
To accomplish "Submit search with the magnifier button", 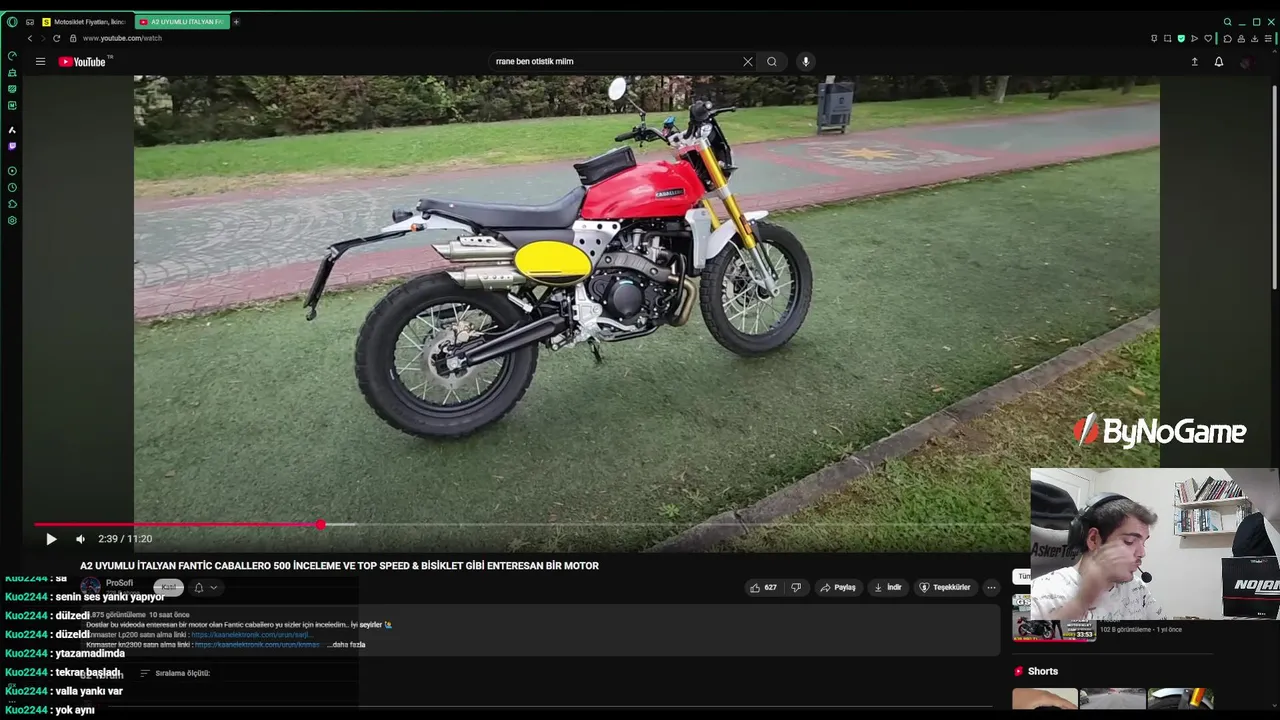I will 772,61.
